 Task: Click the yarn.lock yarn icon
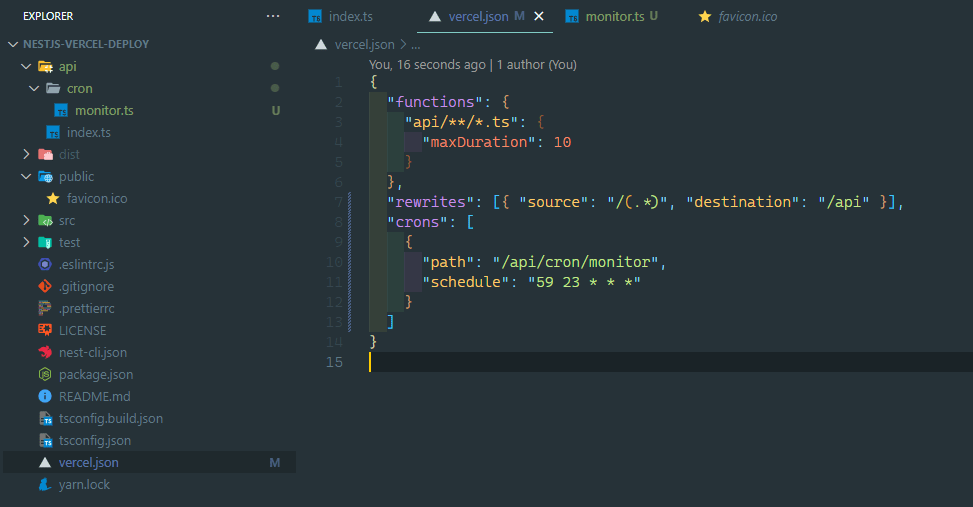(x=45, y=484)
